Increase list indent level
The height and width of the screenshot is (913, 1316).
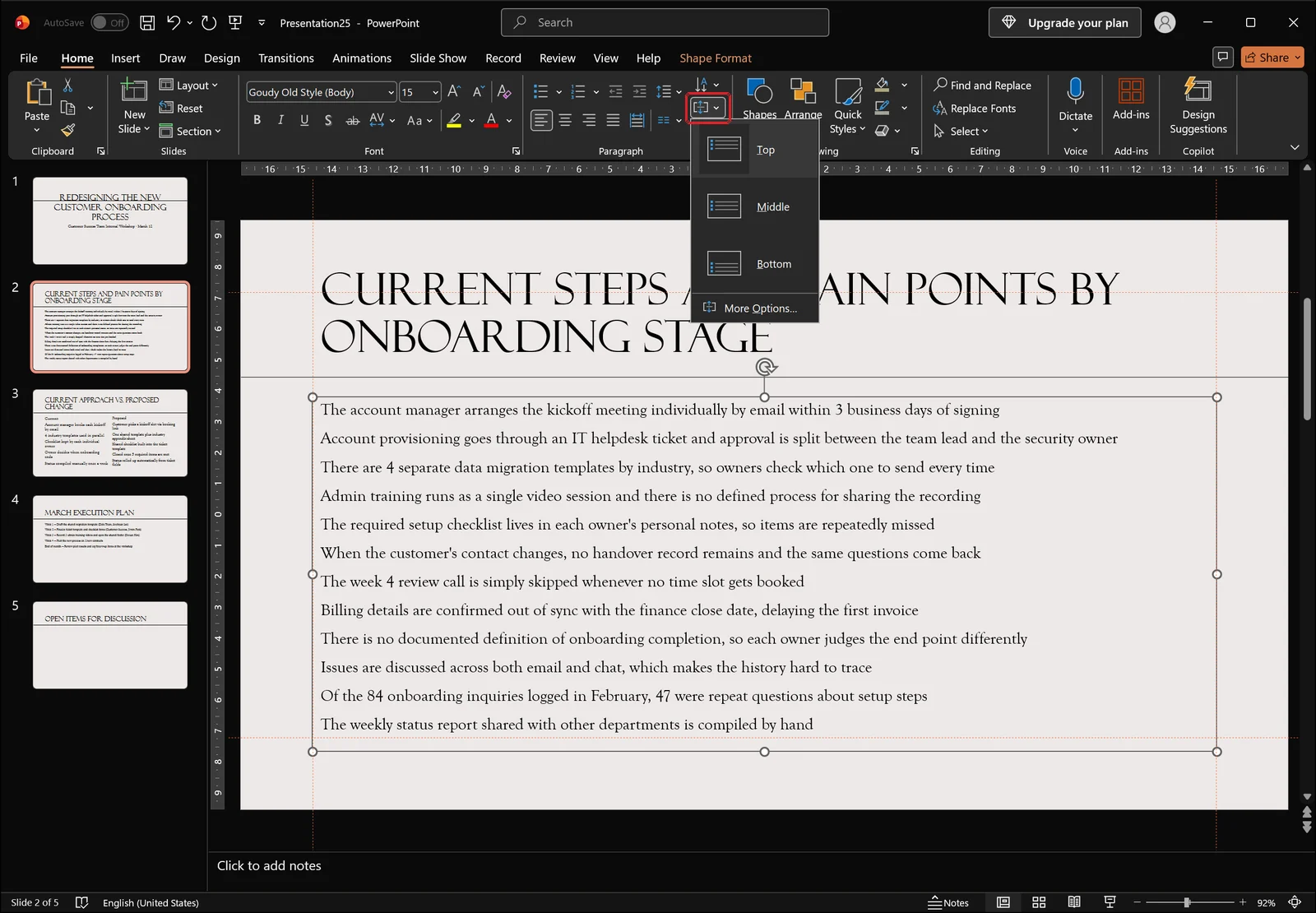(x=639, y=92)
